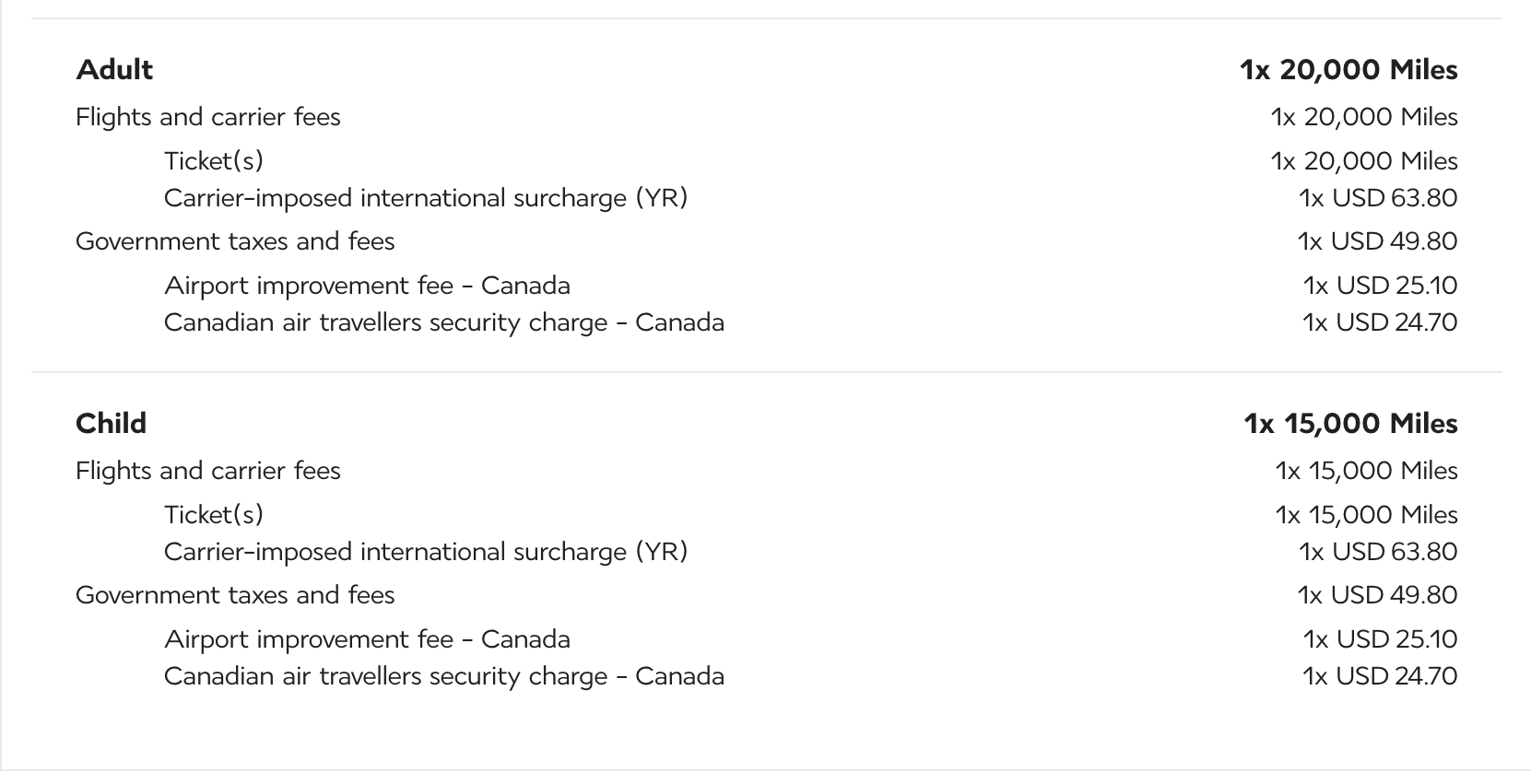Click Adult Carrier-imposed international surcharge (YR)
The width and height of the screenshot is (1531, 784).
[425, 198]
